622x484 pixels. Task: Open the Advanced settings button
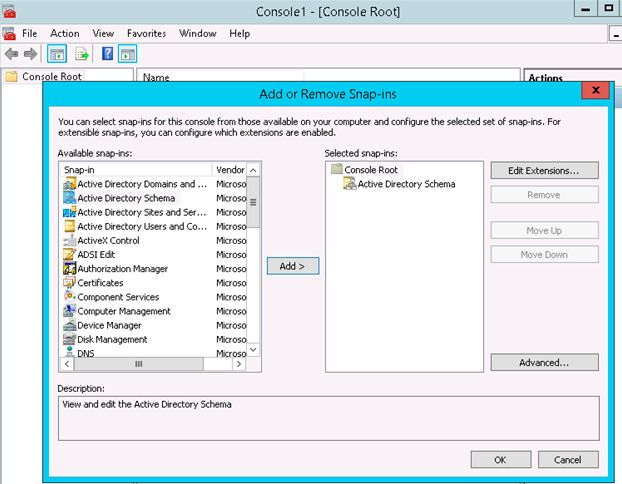coord(544,362)
